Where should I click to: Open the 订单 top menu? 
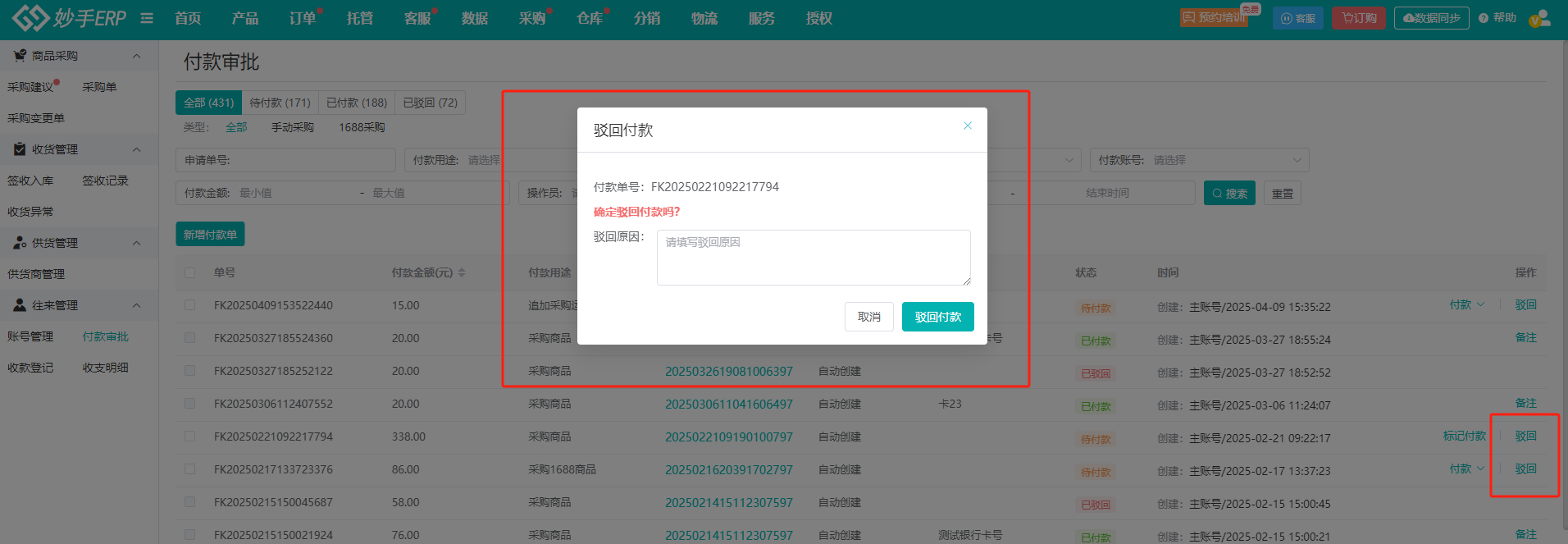coord(303,18)
